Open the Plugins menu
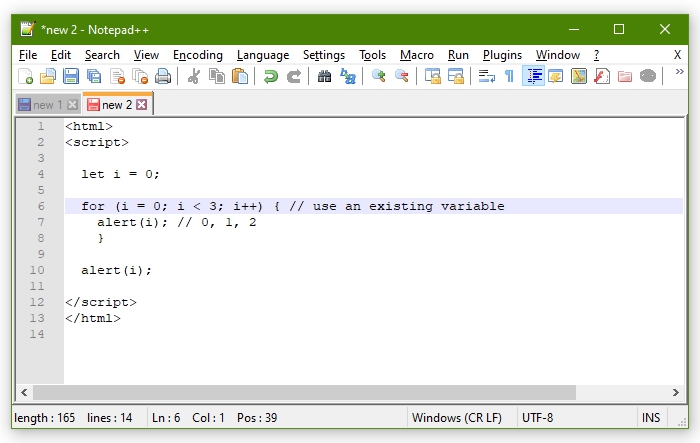 point(502,55)
